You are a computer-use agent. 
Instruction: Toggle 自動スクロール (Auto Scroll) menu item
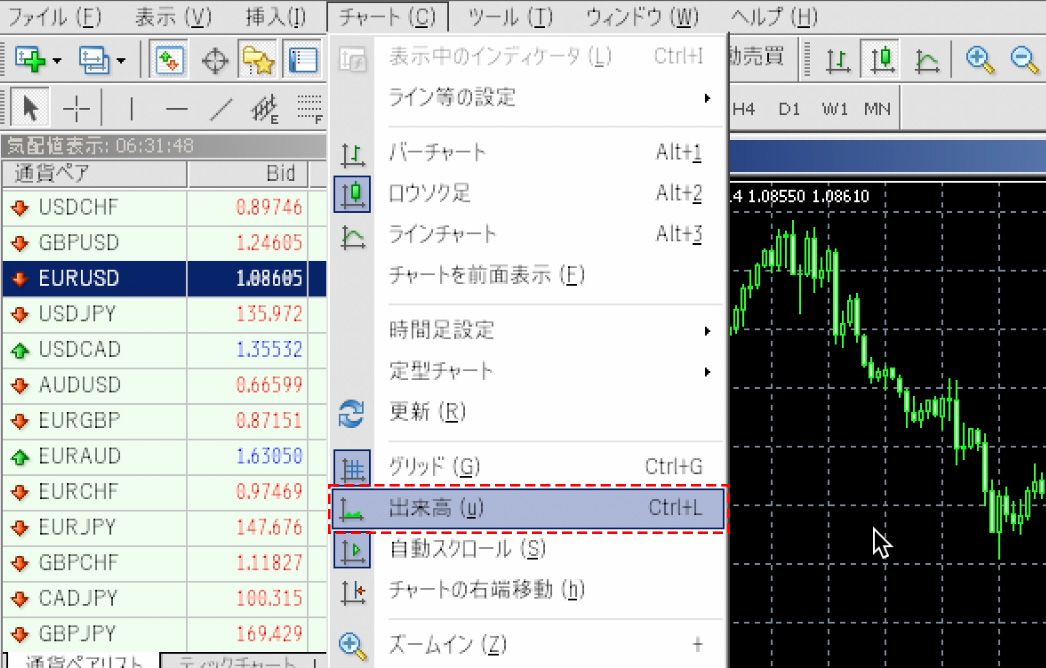pyautogui.click(x=526, y=549)
